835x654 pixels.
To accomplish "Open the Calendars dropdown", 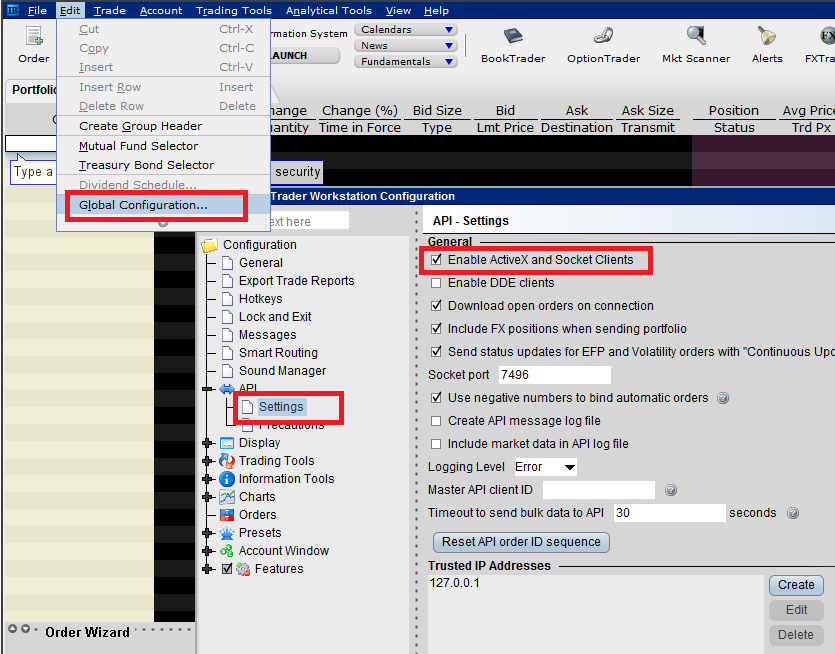I will (406, 30).
